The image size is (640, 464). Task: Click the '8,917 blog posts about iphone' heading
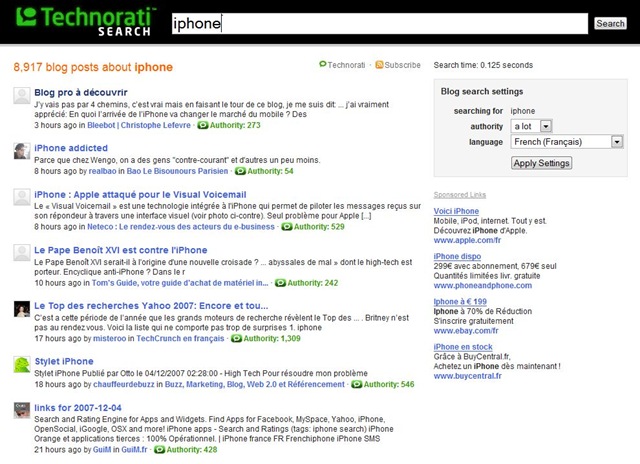point(93,67)
